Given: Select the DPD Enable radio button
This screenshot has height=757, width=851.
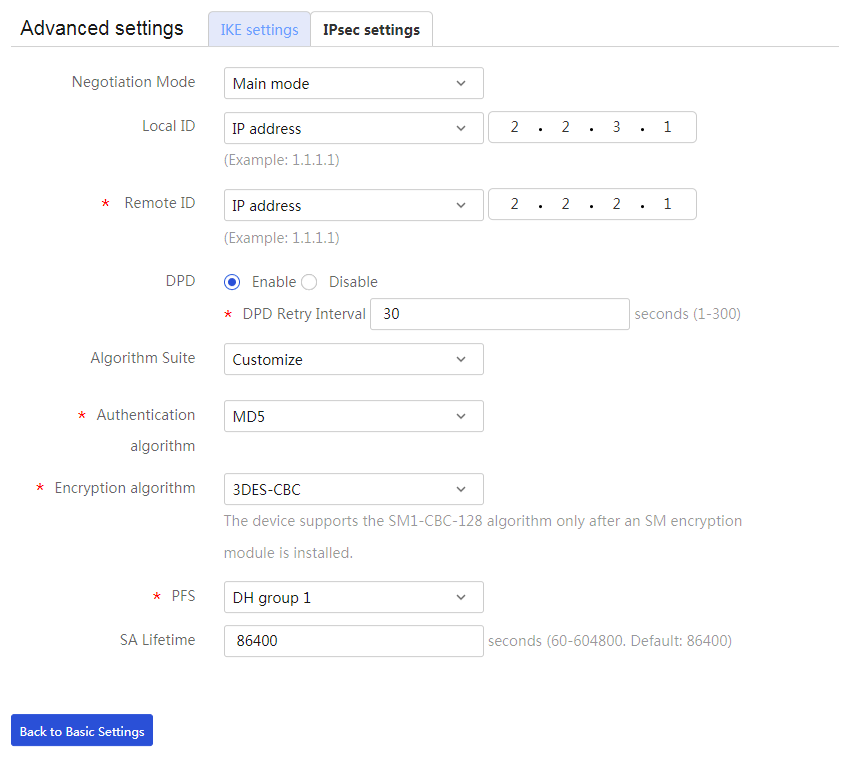Looking at the screenshot, I should tap(232, 282).
